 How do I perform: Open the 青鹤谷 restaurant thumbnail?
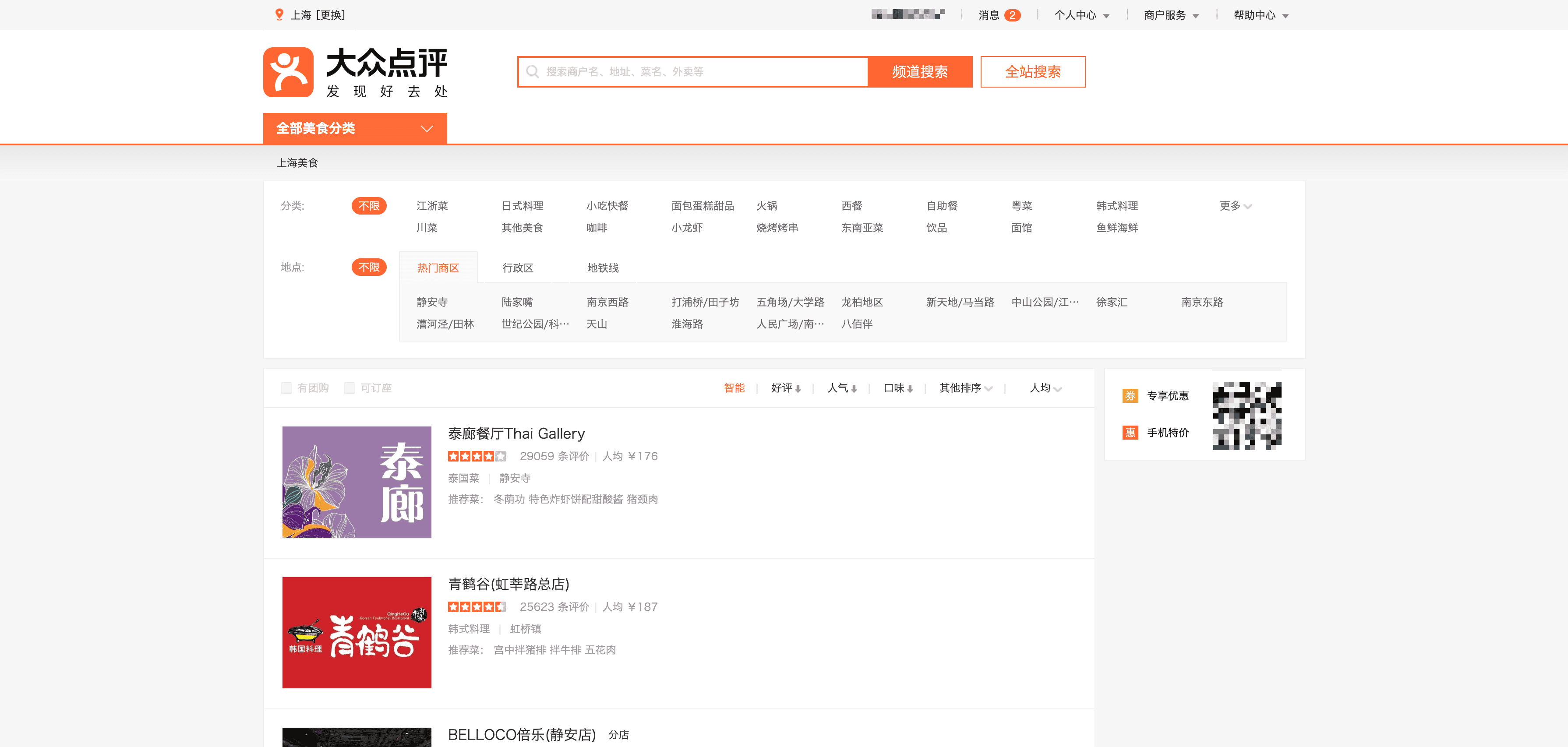pos(357,633)
